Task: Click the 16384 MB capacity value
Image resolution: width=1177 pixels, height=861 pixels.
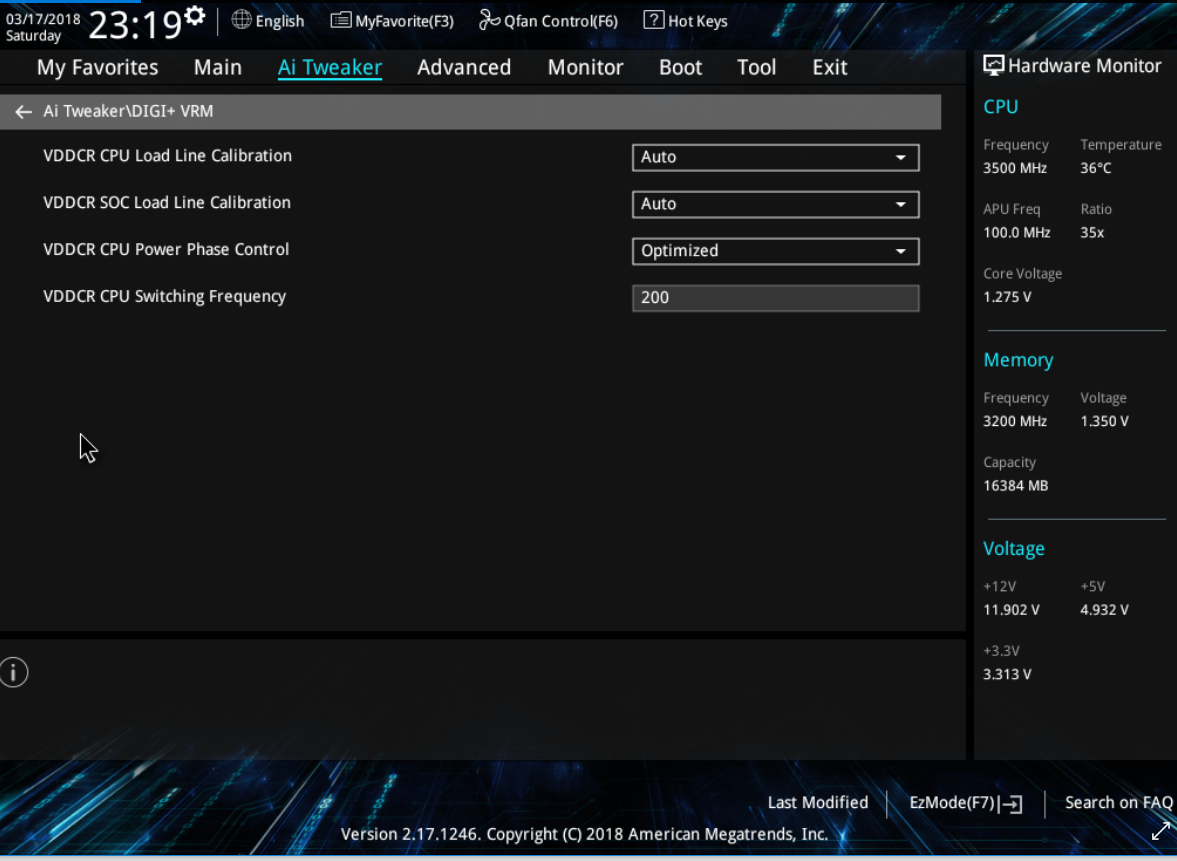Action: [1016, 486]
